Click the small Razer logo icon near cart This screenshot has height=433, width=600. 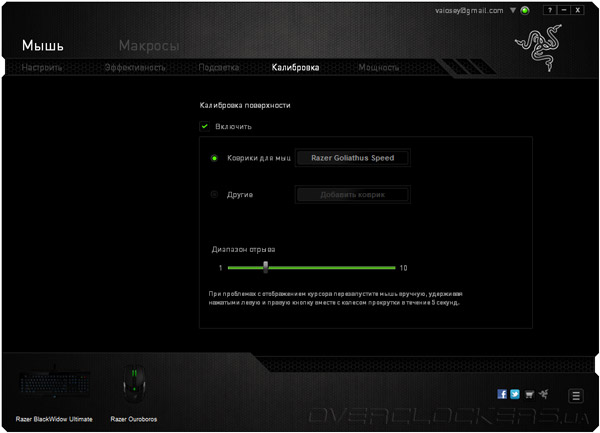543,394
